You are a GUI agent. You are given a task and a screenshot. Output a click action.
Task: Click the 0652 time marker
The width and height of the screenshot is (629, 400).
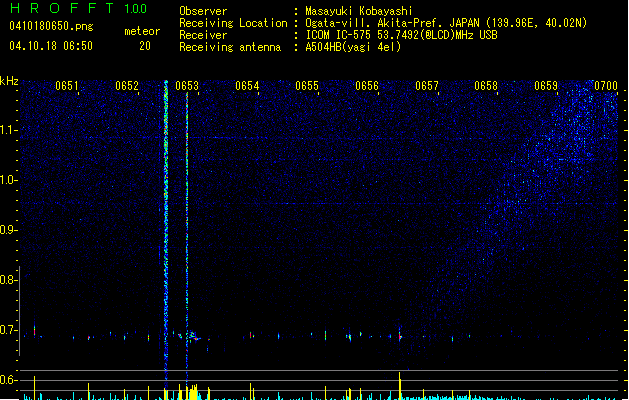[127, 86]
